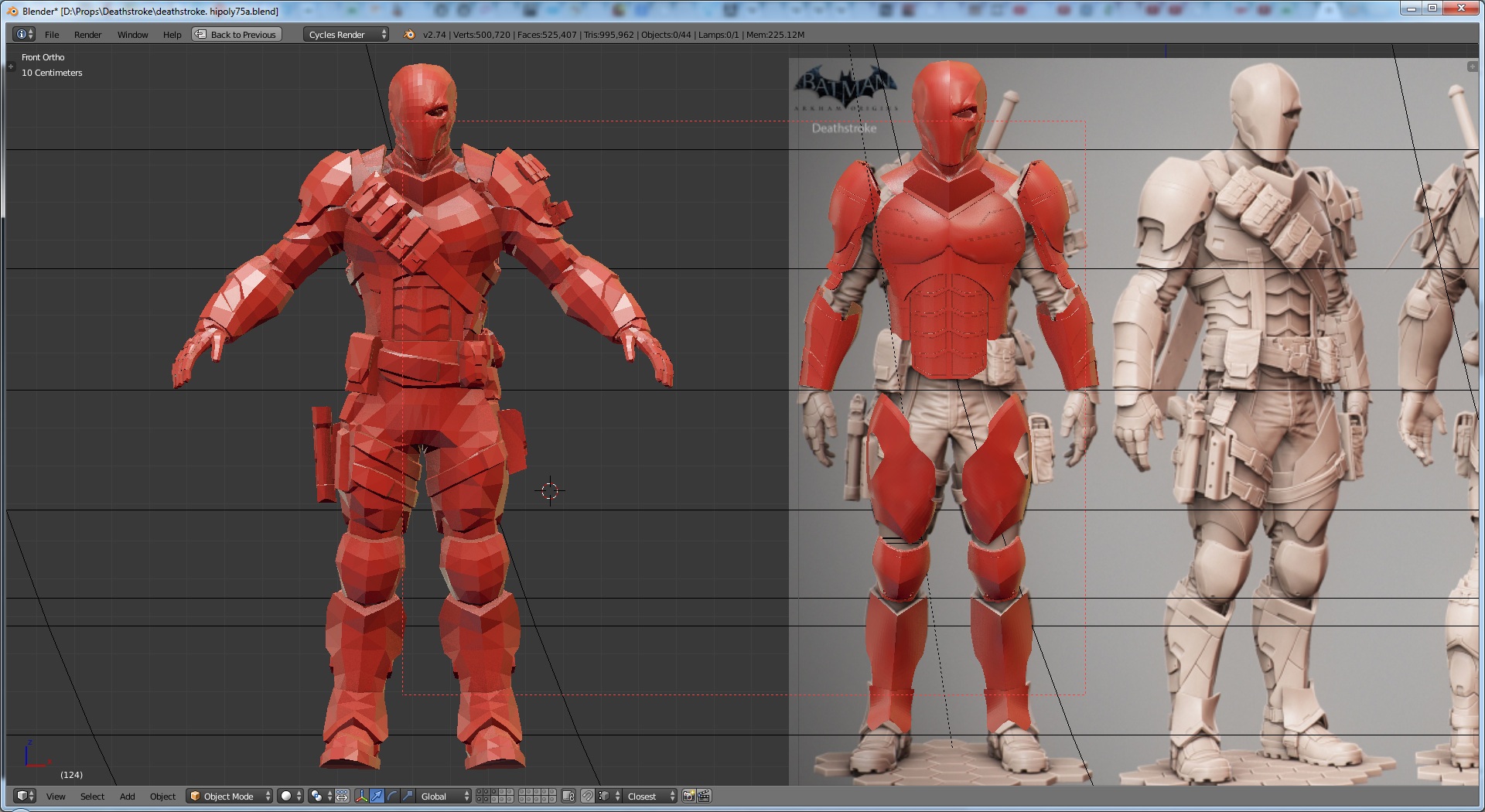Click the Blender logo icon in header
Image resolution: width=1485 pixels, height=812 pixels.
click(x=409, y=35)
